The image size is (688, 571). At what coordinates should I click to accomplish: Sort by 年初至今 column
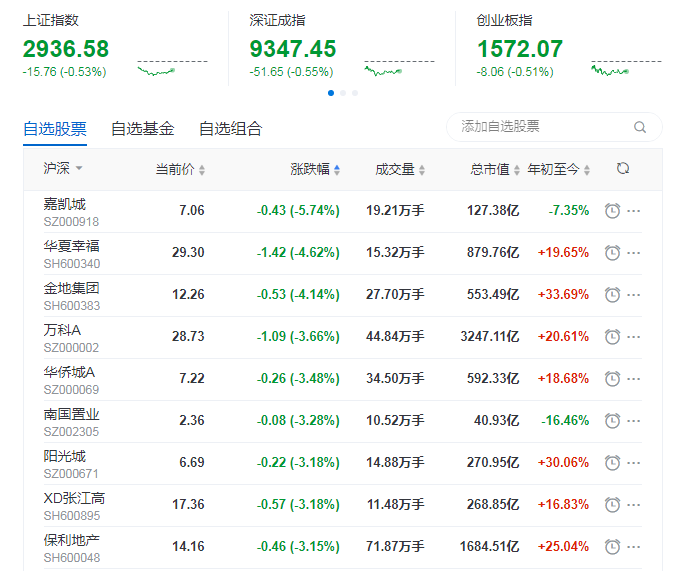(x=559, y=169)
